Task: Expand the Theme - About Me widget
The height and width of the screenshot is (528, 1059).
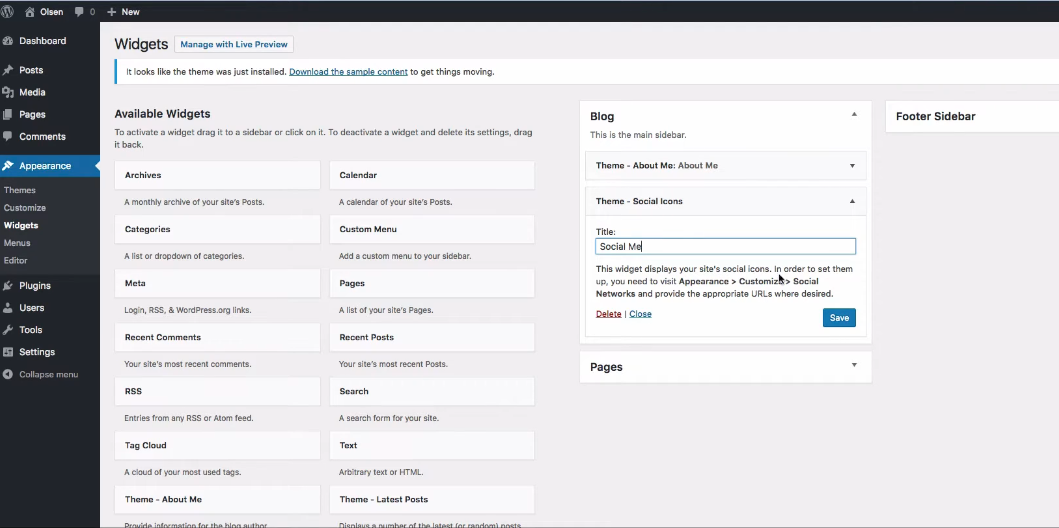Action: [852, 166]
